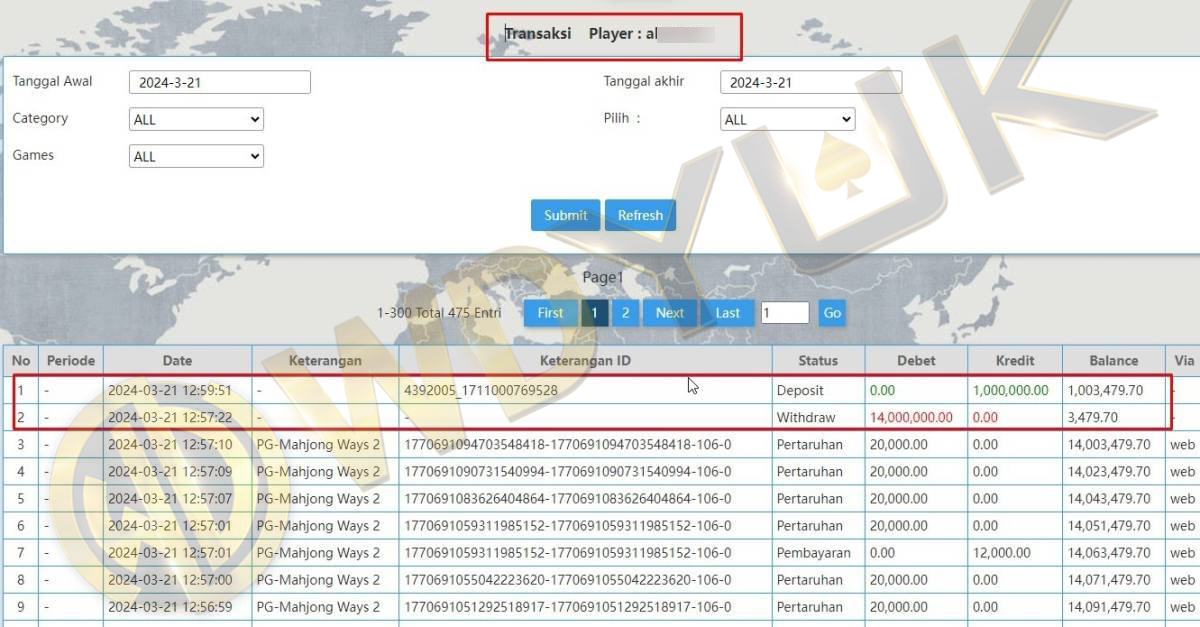This screenshot has height=627, width=1200.
Task: Click the Keterangan ID column header
Action: (585, 360)
